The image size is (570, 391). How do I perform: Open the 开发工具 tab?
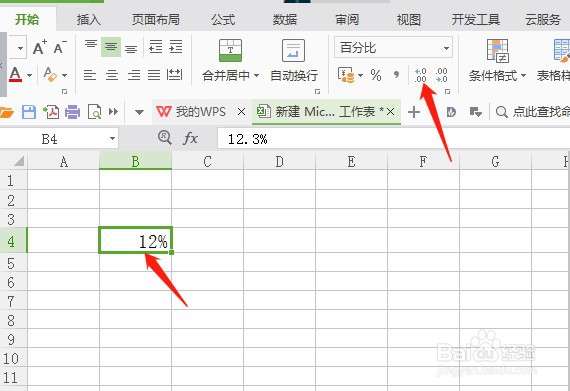[476, 20]
